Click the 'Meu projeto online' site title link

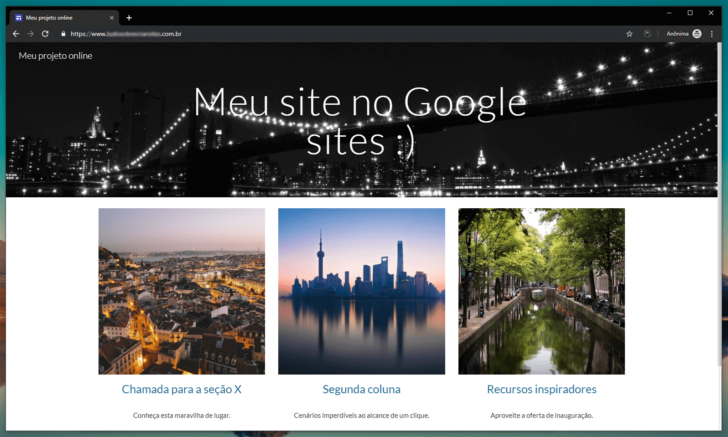(x=55, y=56)
